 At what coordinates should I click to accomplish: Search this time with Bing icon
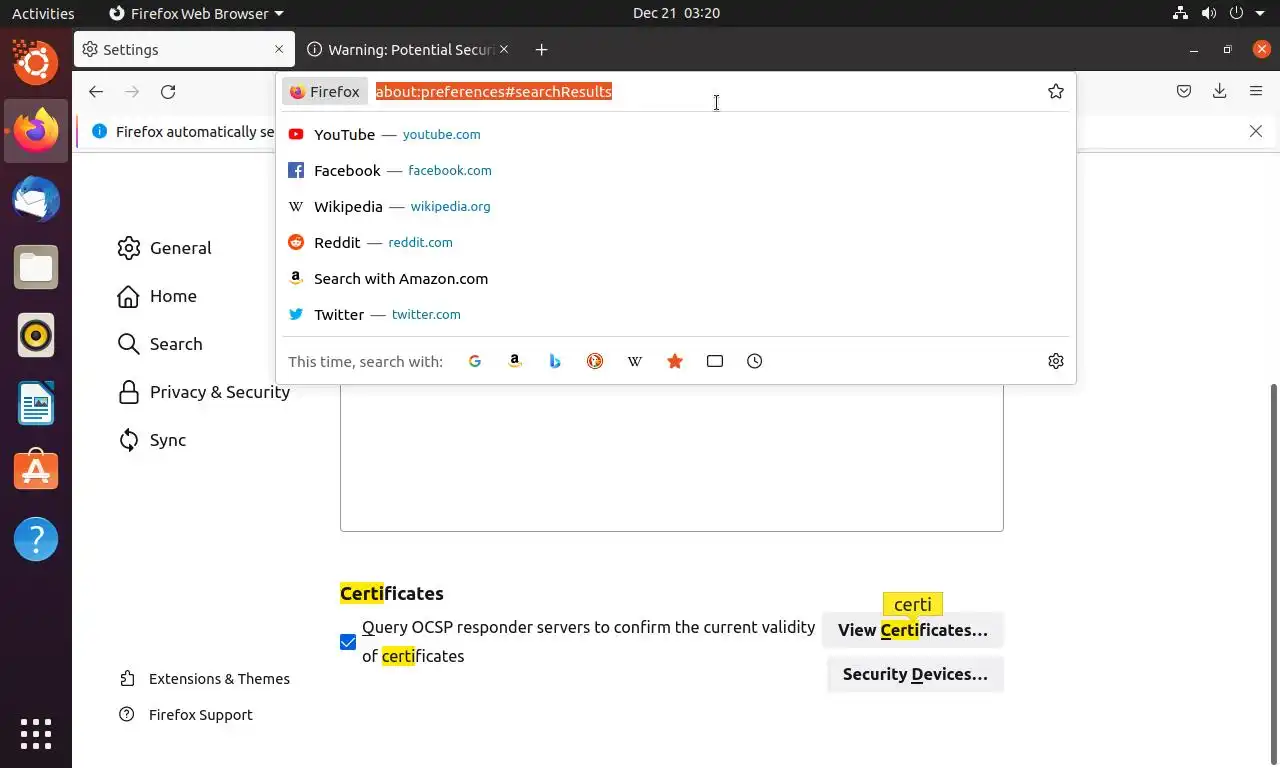pyautogui.click(x=555, y=361)
